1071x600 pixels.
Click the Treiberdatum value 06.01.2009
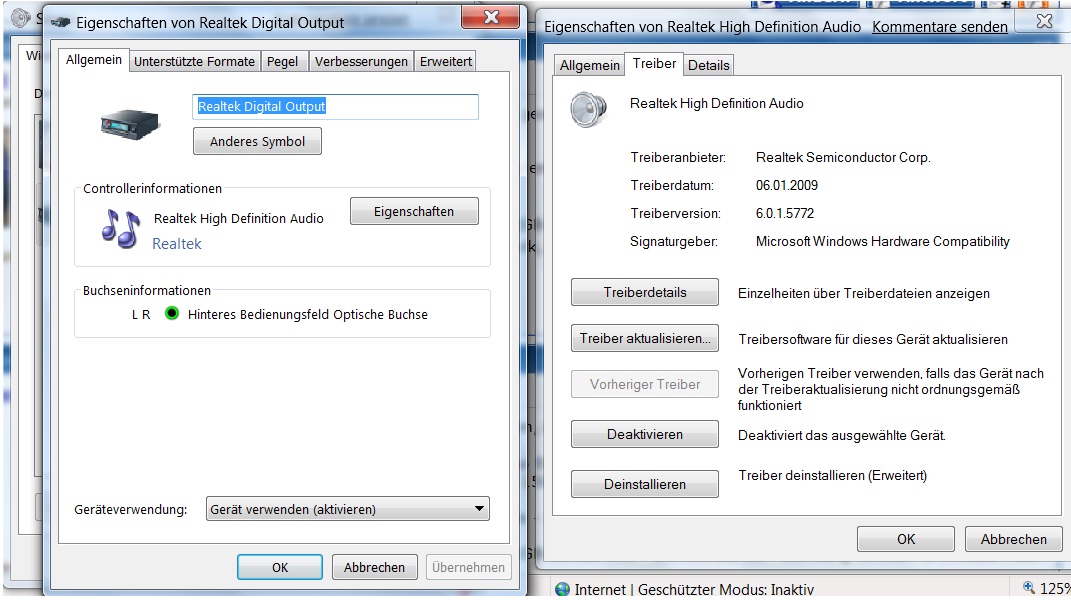pyautogui.click(x=786, y=185)
